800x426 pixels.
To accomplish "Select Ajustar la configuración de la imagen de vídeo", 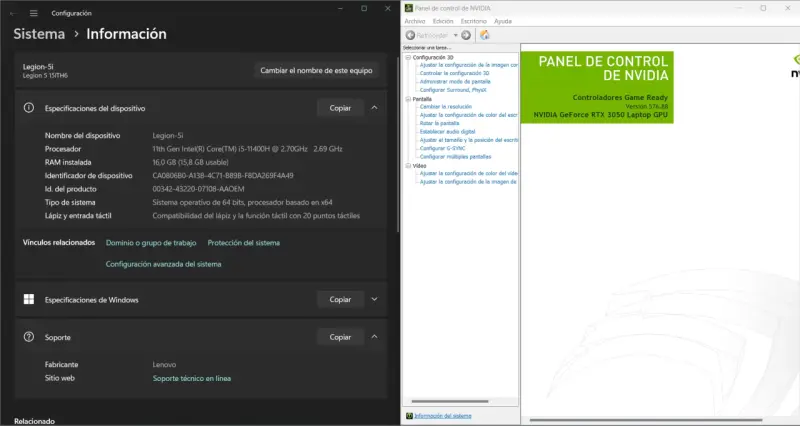I will coord(468,182).
